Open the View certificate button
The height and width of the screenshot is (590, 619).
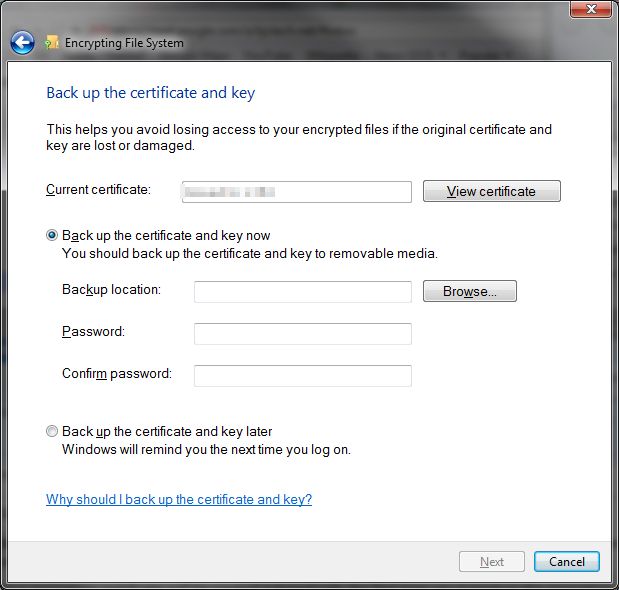[x=491, y=191]
